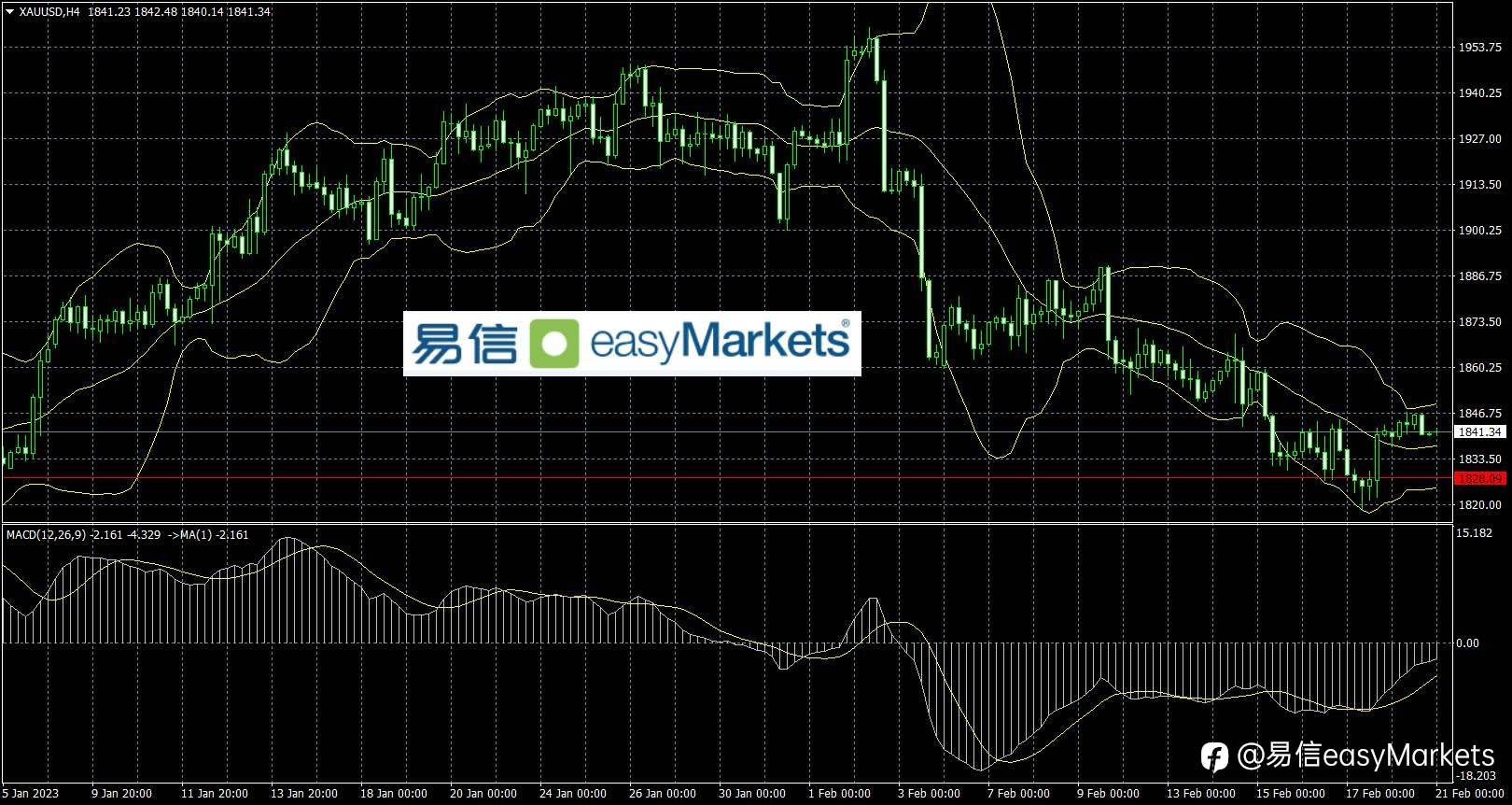Viewport: 1512px width, 805px height.
Task: Click the 1913.50 price axis value
Action: pyautogui.click(x=1480, y=185)
